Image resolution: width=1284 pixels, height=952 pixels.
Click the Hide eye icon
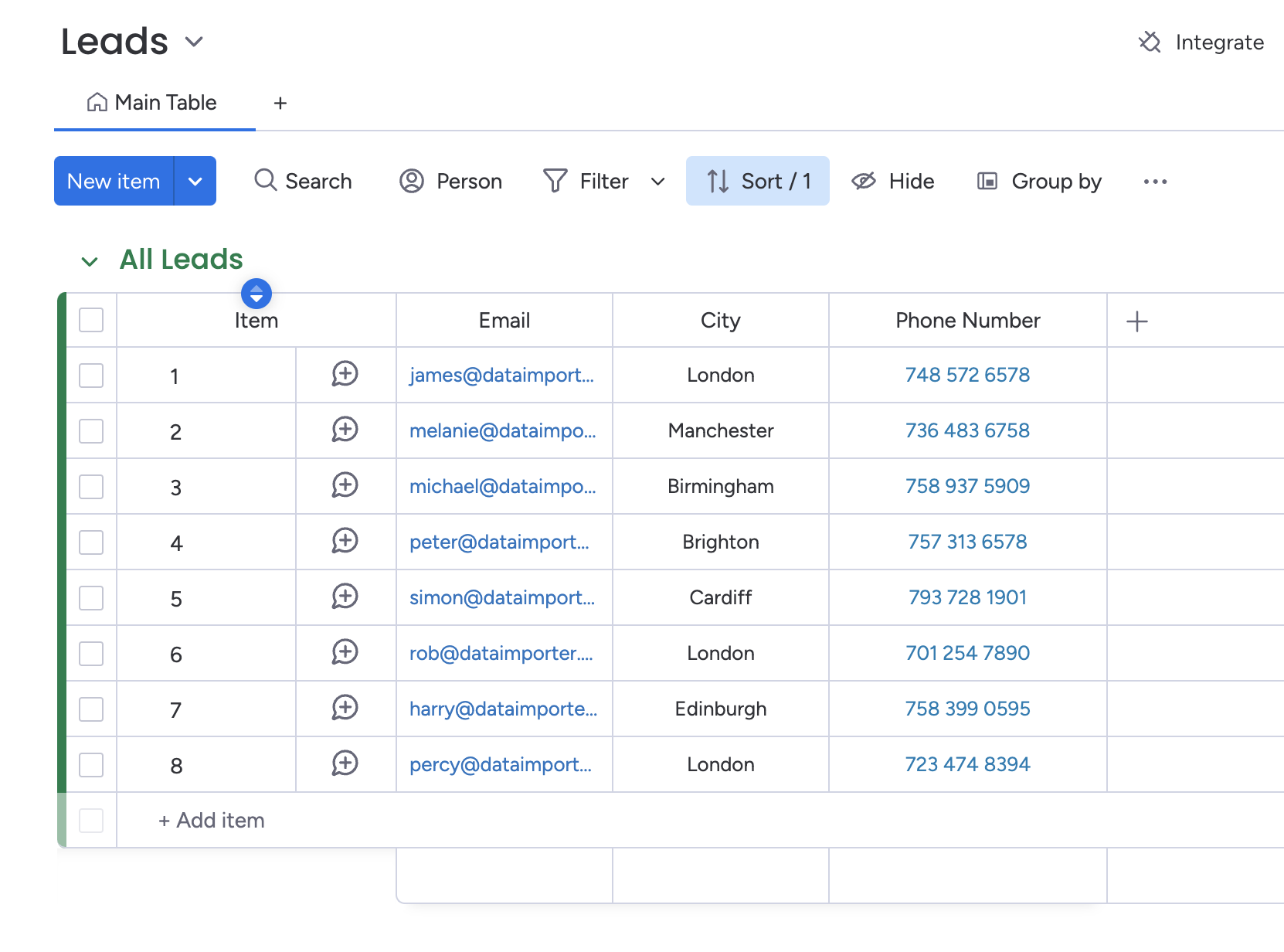pyautogui.click(x=863, y=181)
